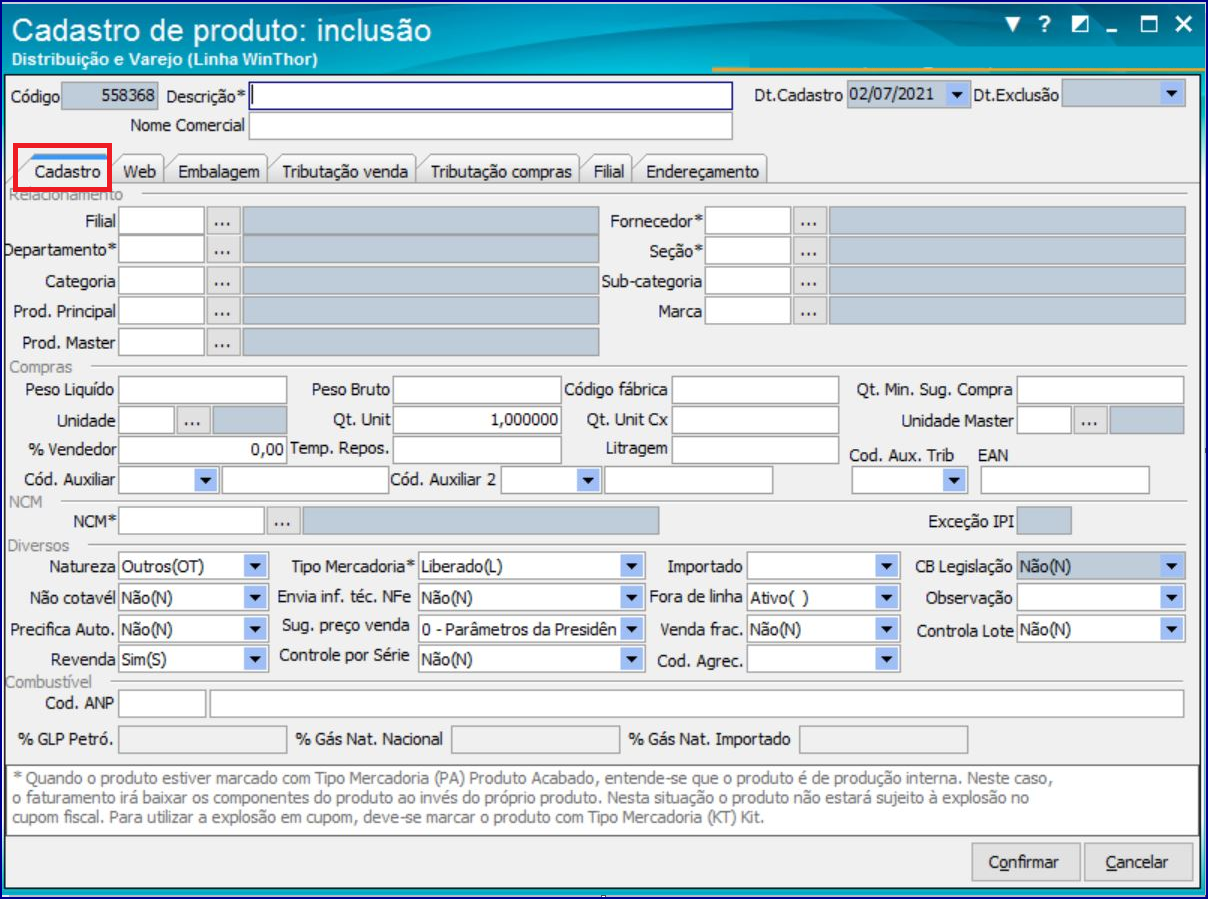Click the Peso Bruto input field
Image resolution: width=1208 pixels, height=899 pixels.
477,390
